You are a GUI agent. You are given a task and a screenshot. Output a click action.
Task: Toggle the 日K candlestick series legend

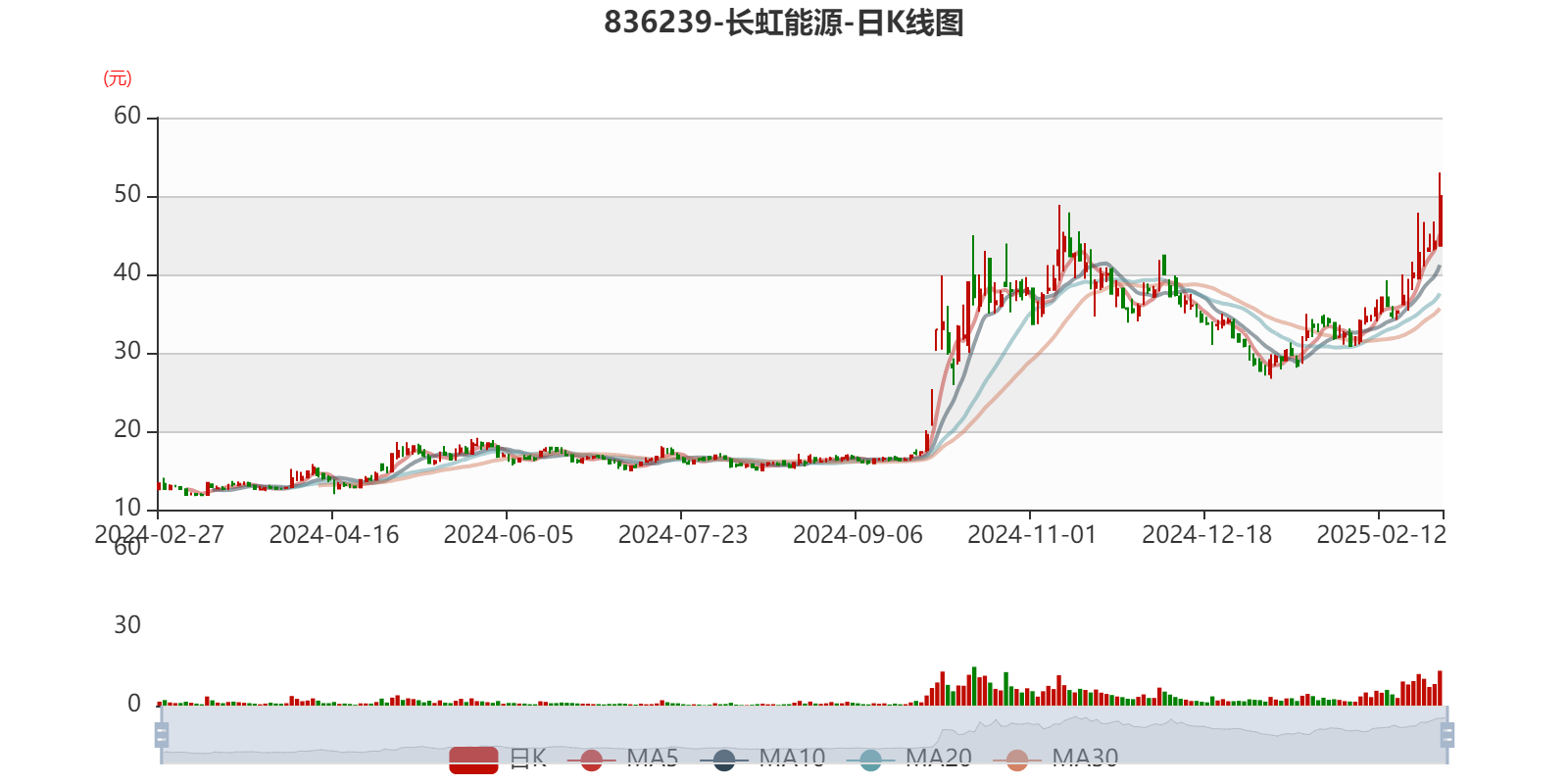point(498,759)
